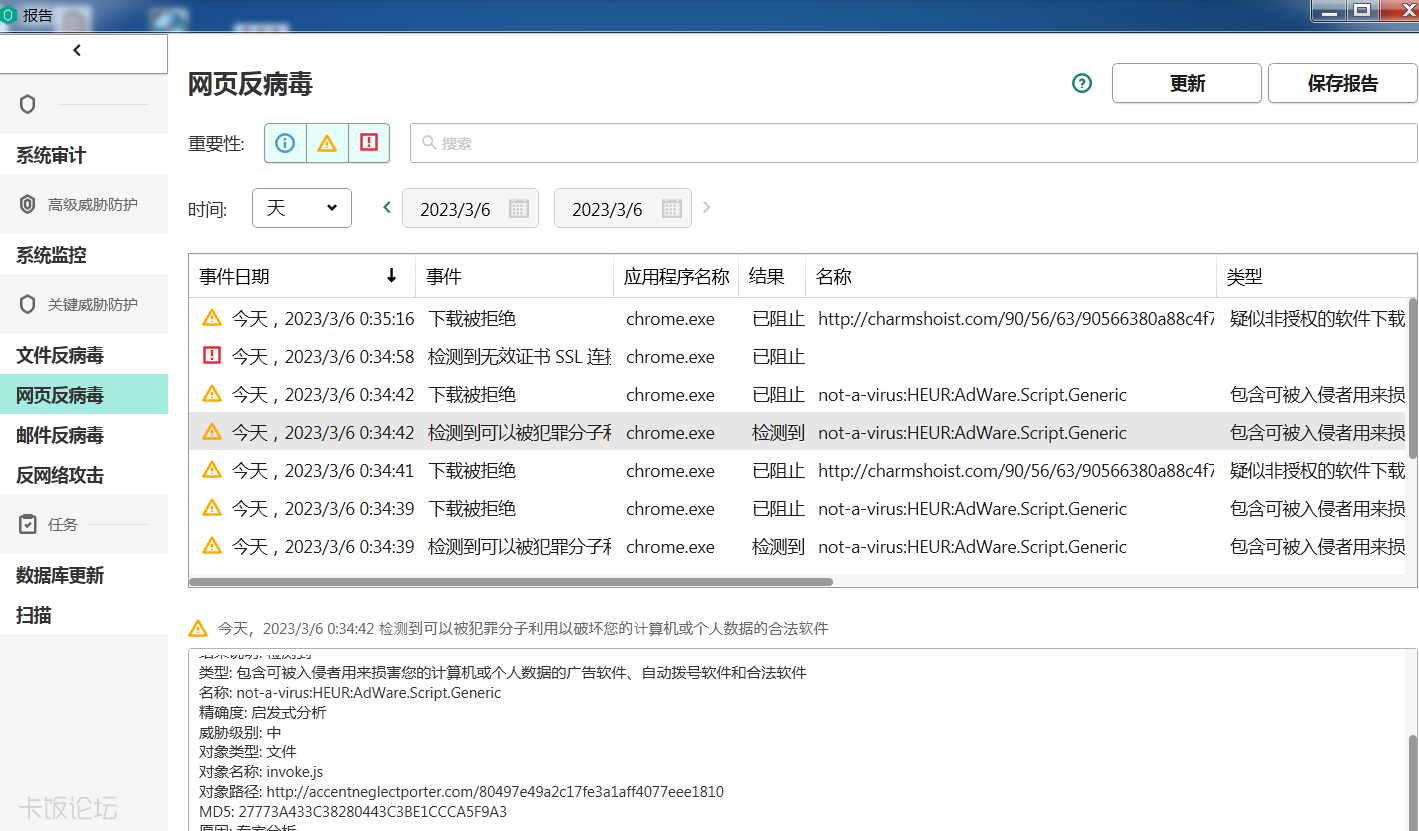
Task: Click the shield icon at sidebar top
Action: click(28, 104)
